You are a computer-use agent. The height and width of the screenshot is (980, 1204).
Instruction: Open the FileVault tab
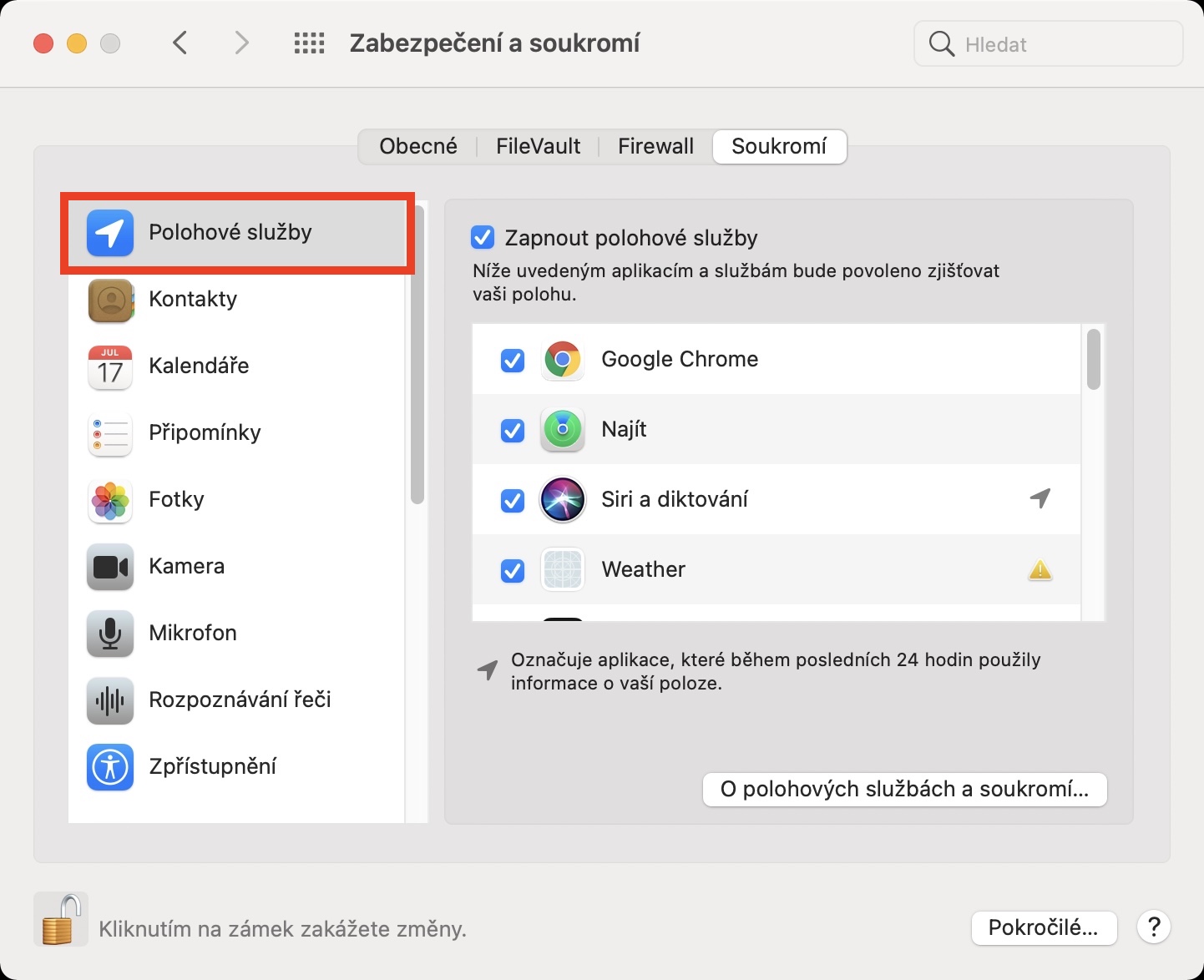click(538, 147)
